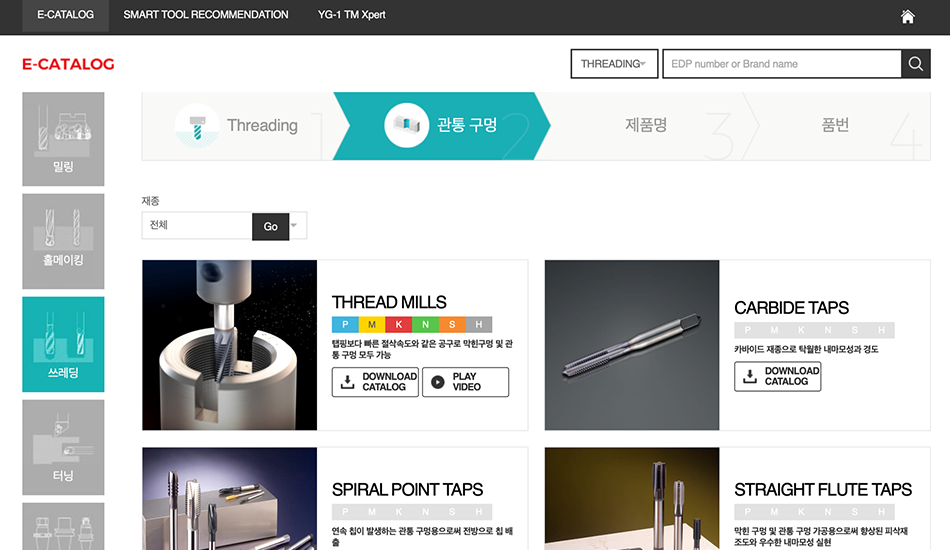Screen dimensions: 950x550
Task: Open the 밀링 (Milling) sidebar category
Action: click(x=63, y=139)
